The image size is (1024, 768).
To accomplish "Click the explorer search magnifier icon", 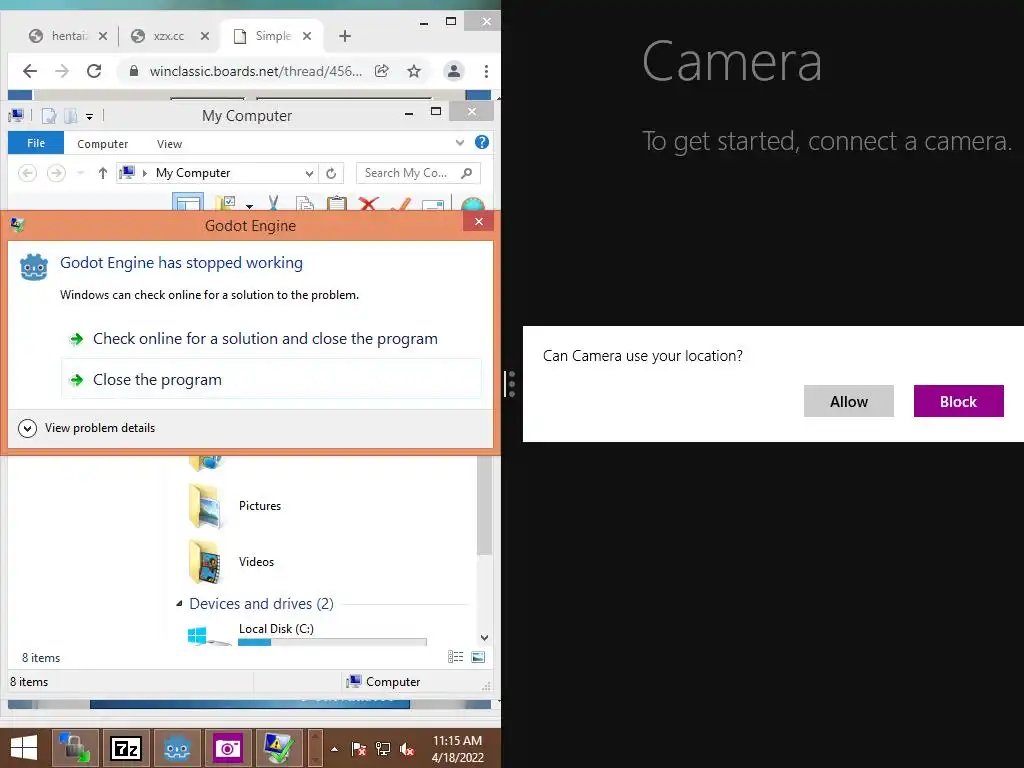I will 466,173.
